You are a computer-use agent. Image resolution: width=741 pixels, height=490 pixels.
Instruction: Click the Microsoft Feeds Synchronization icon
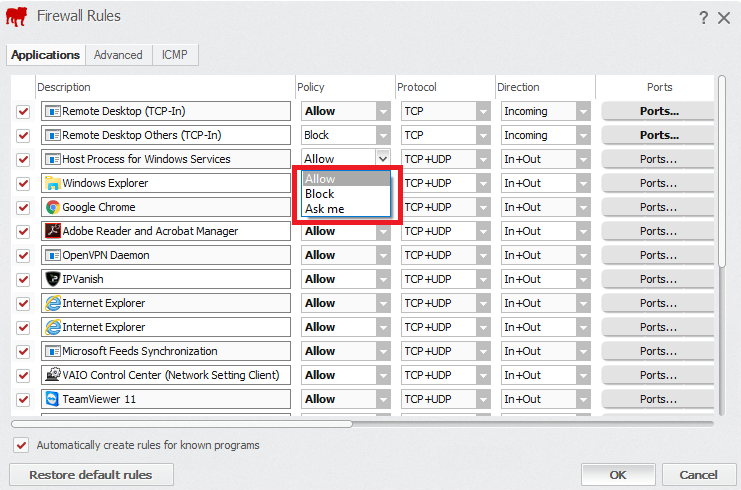coord(52,352)
